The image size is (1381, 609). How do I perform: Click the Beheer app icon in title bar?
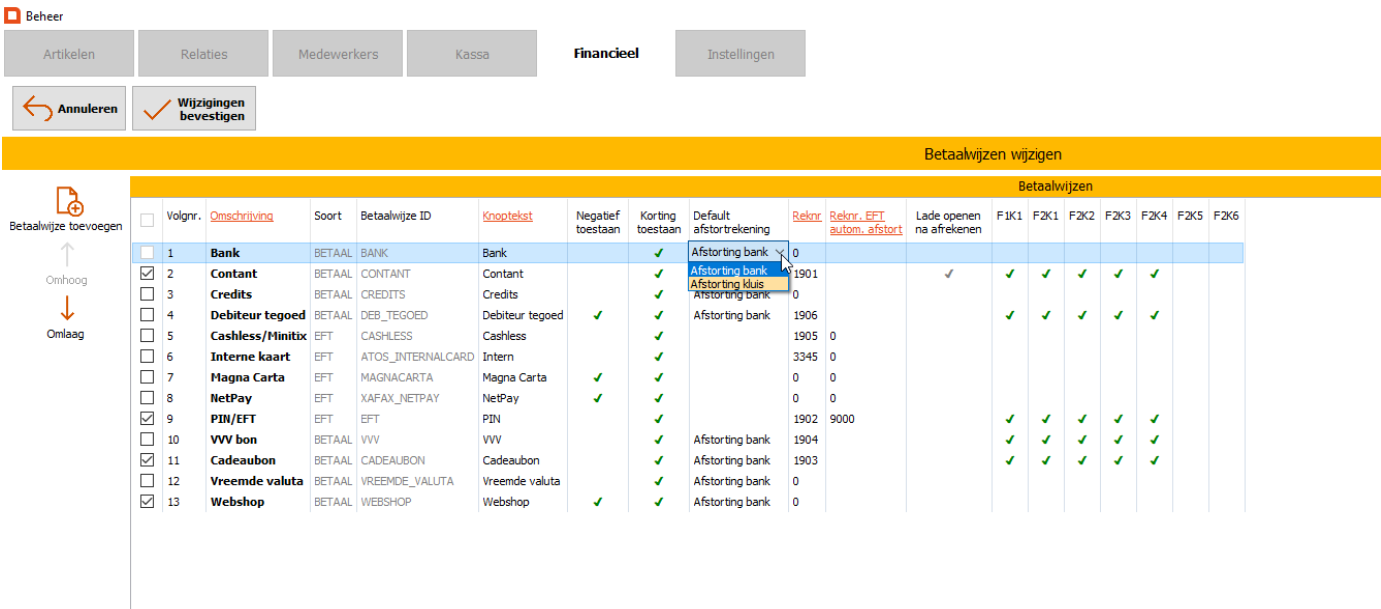(13, 16)
